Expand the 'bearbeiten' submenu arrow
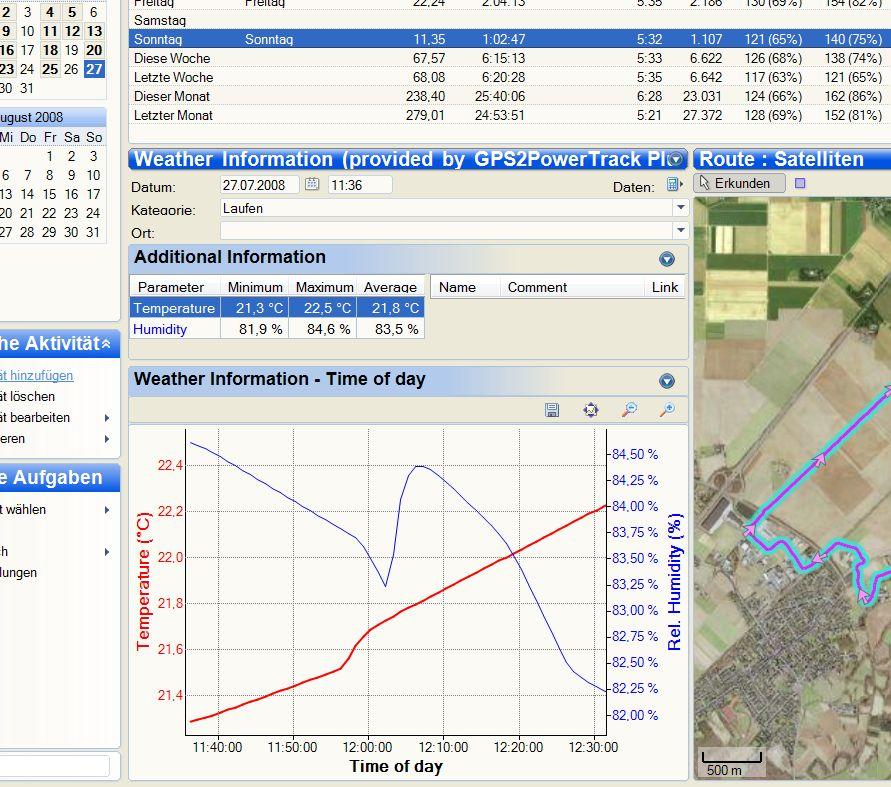Screen dimensions: 891x787 pyautogui.click(x=107, y=418)
